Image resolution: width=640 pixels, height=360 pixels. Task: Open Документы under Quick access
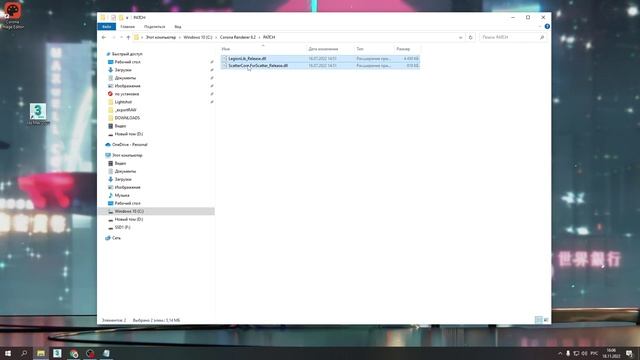point(125,78)
